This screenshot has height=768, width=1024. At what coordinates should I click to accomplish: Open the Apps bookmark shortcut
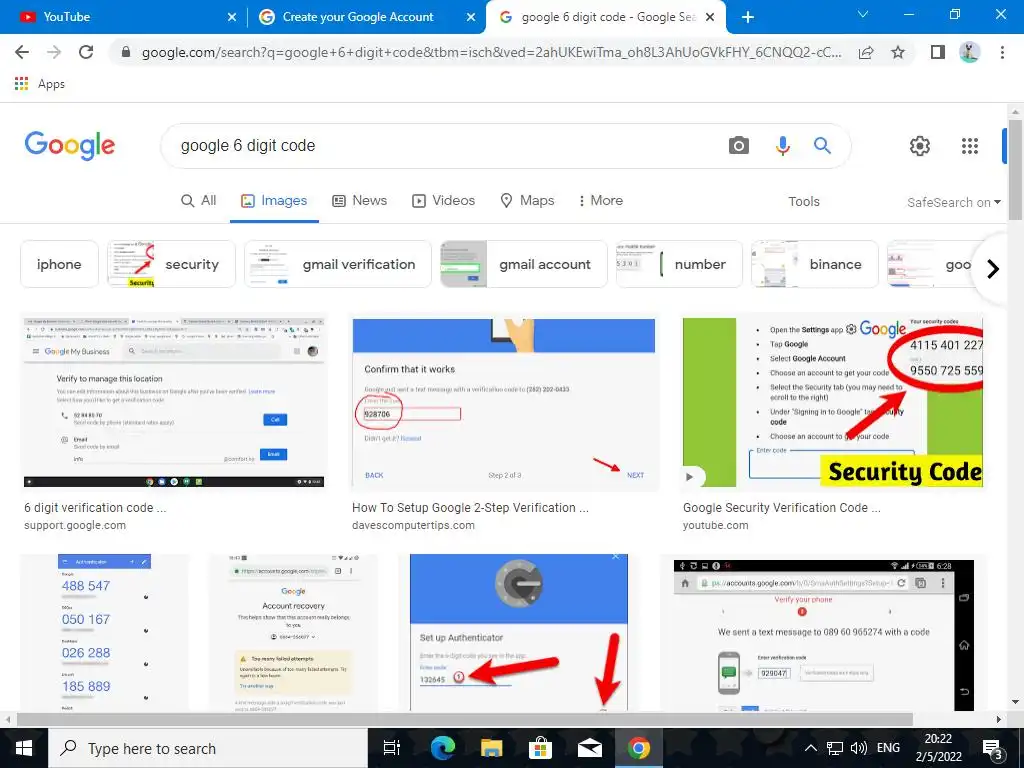coord(40,84)
